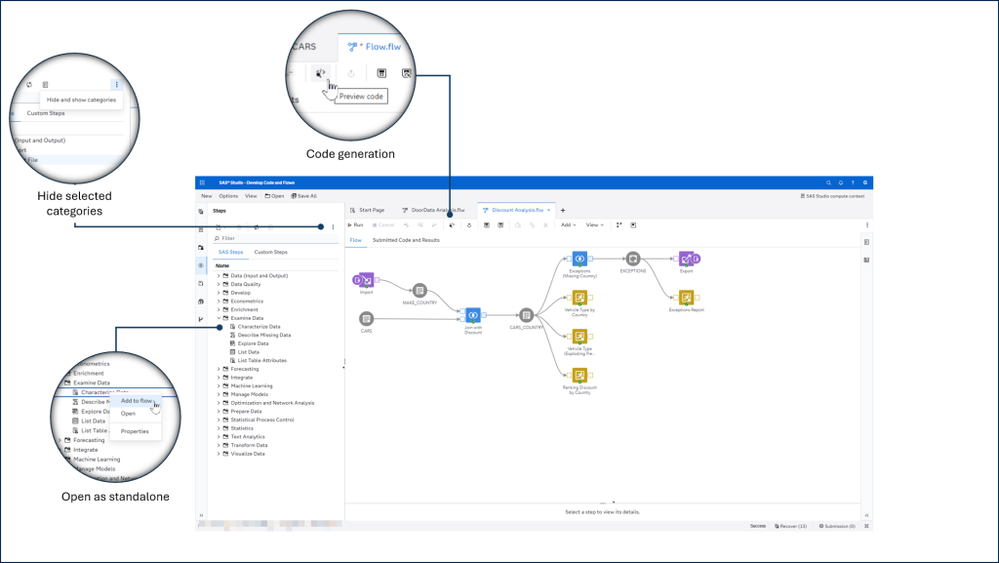Click the Cancel button in flow toolbar
Viewport: 999px width, 563px height.
[x=384, y=225]
